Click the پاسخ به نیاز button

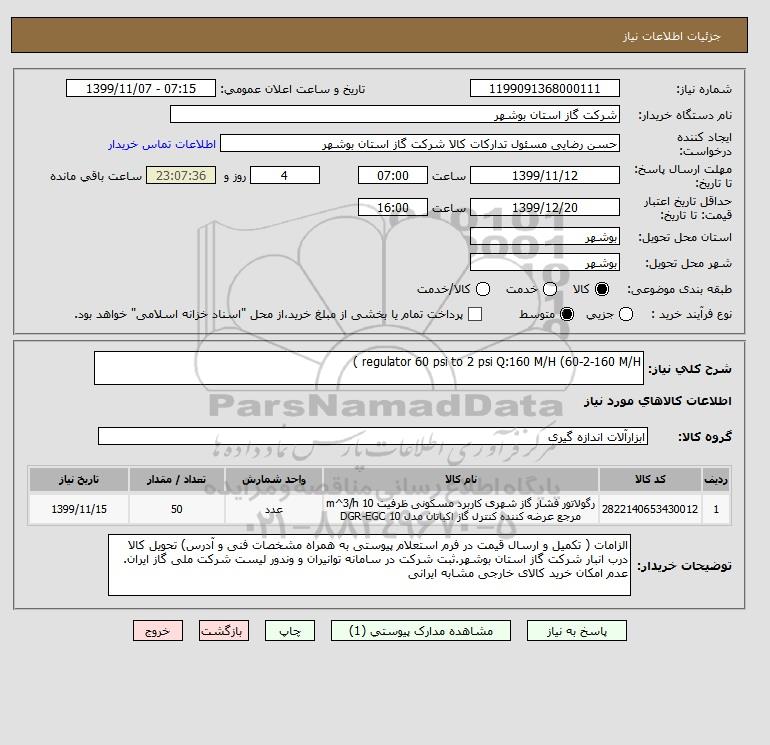point(577,631)
